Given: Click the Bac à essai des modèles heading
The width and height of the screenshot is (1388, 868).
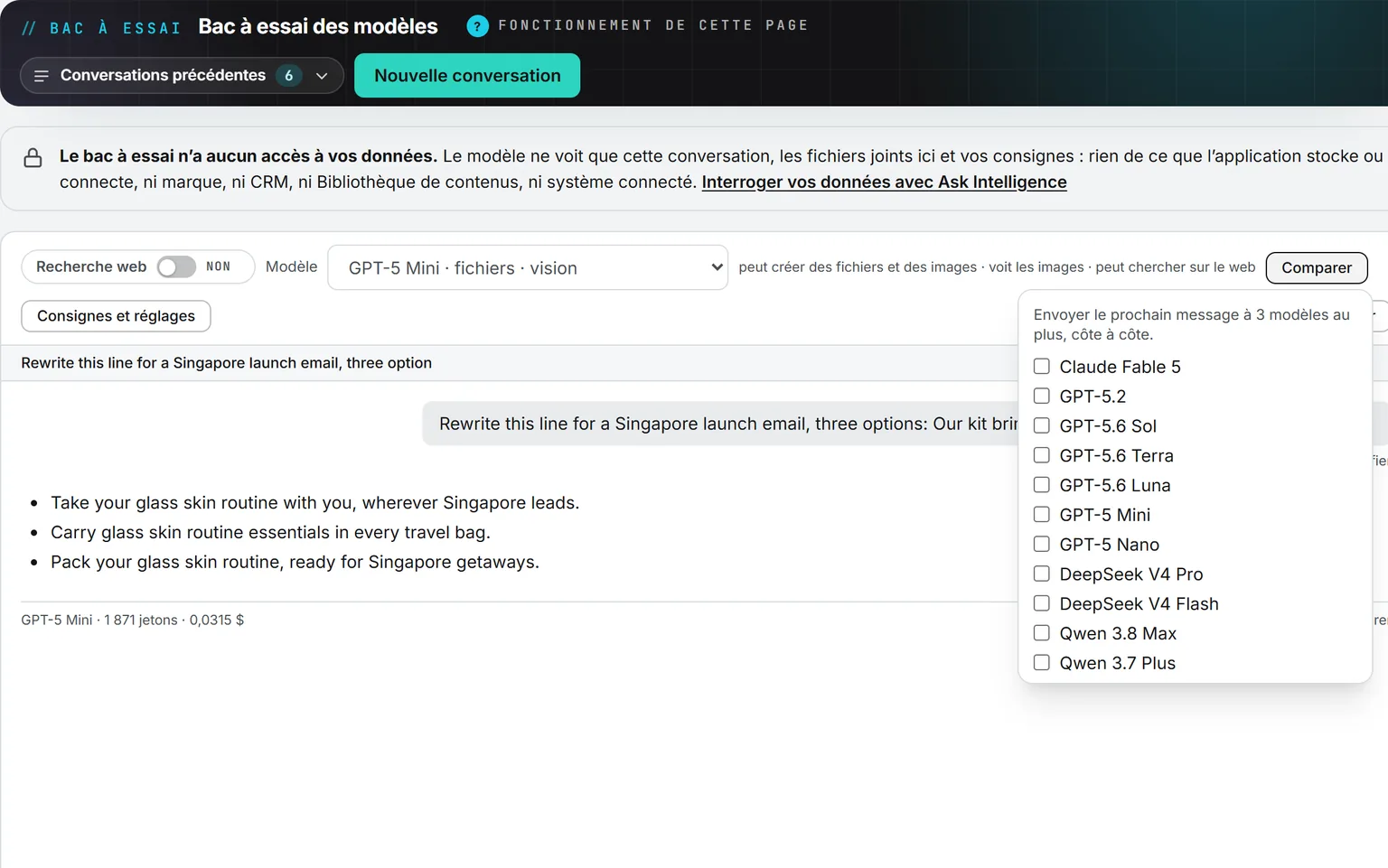Looking at the screenshot, I should point(318,26).
